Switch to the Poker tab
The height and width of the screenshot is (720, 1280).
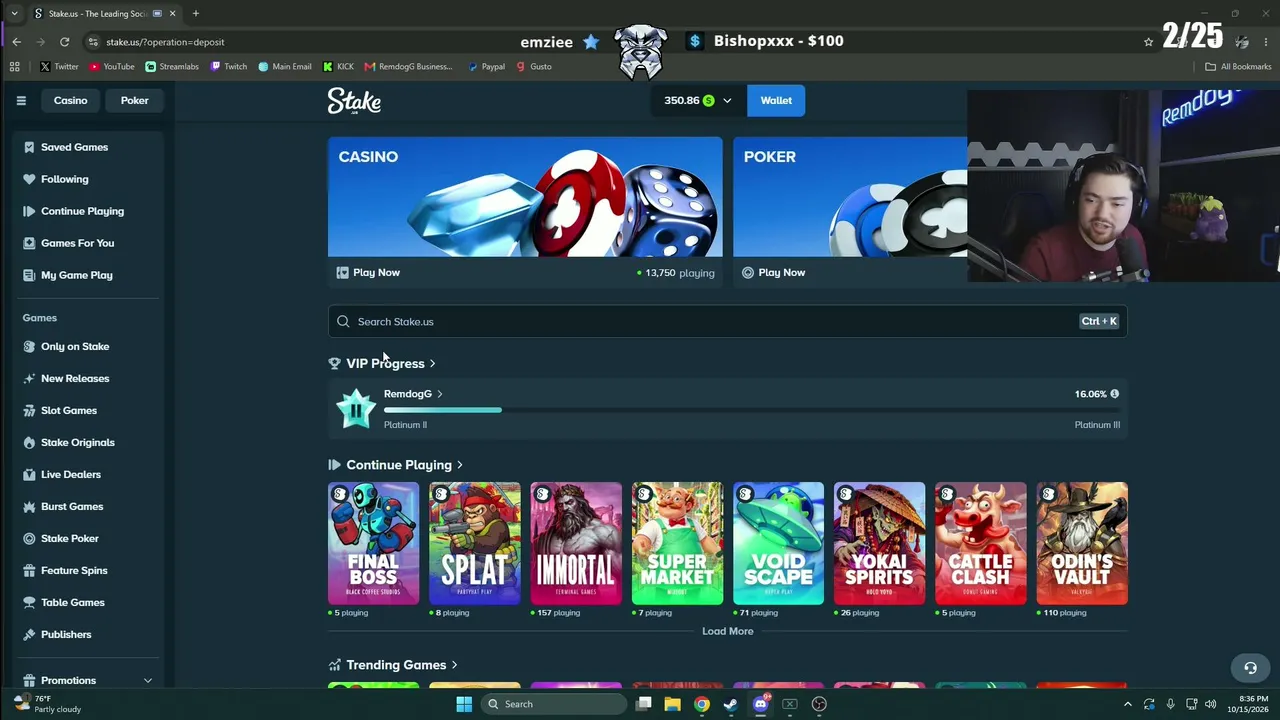pyautogui.click(x=134, y=100)
